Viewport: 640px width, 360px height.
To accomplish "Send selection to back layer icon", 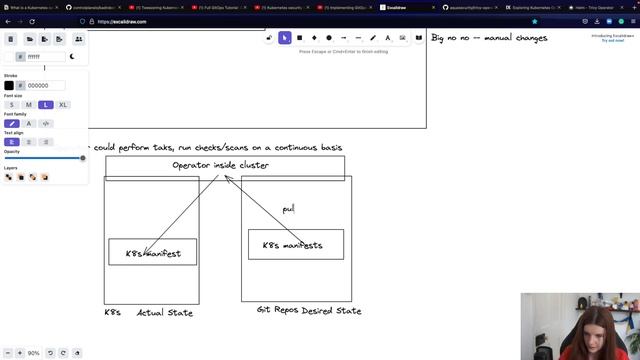I will tap(9, 177).
